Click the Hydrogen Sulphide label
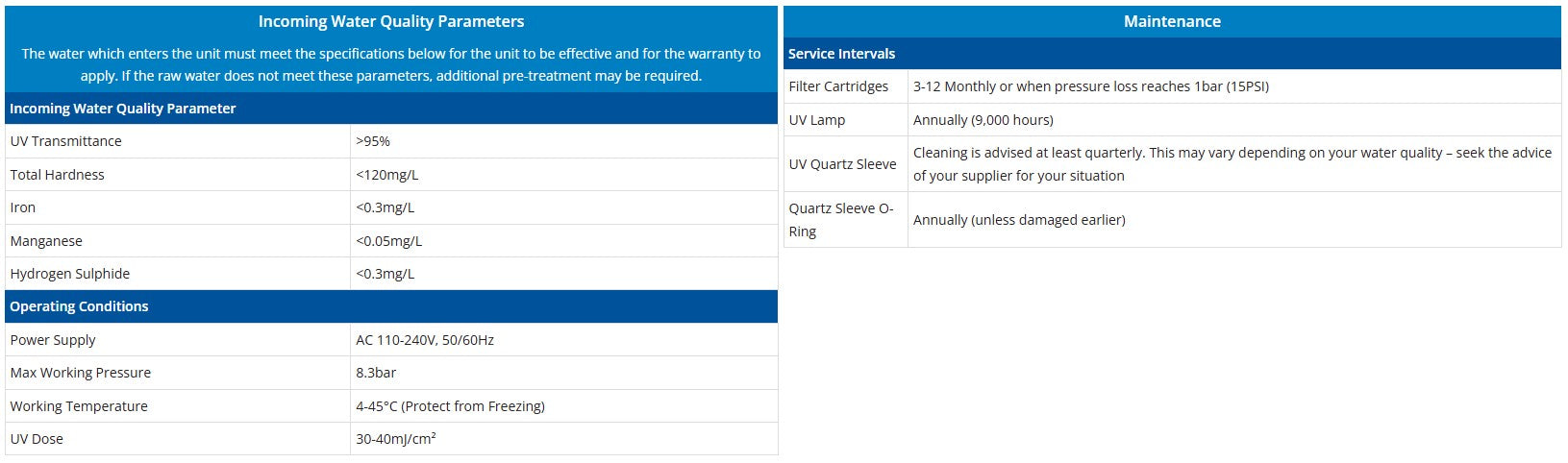The height and width of the screenshot is (463, 1568). pyautogui.click(x=69, y=274)
